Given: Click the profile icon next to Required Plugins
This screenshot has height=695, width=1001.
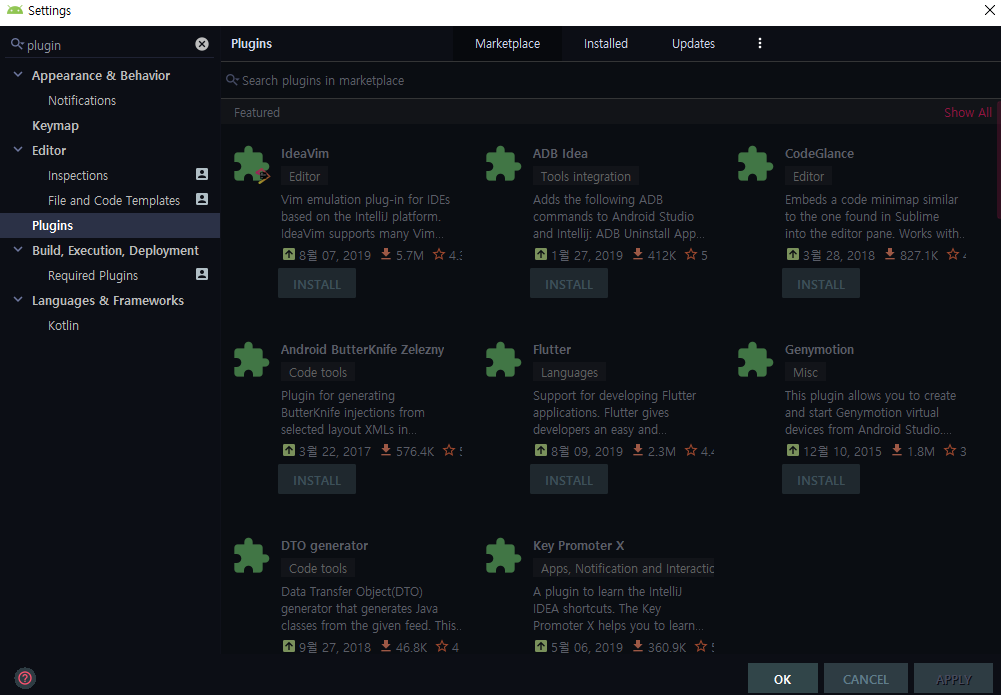Looking at the screenshot, I should tap(202, 274).
